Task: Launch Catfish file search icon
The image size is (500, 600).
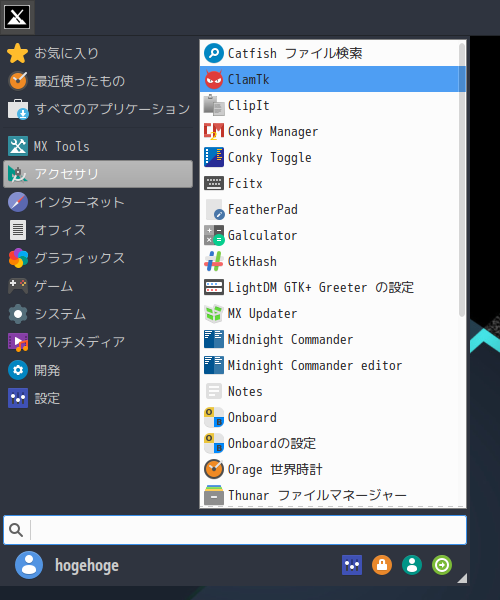Action: point(214,53)
